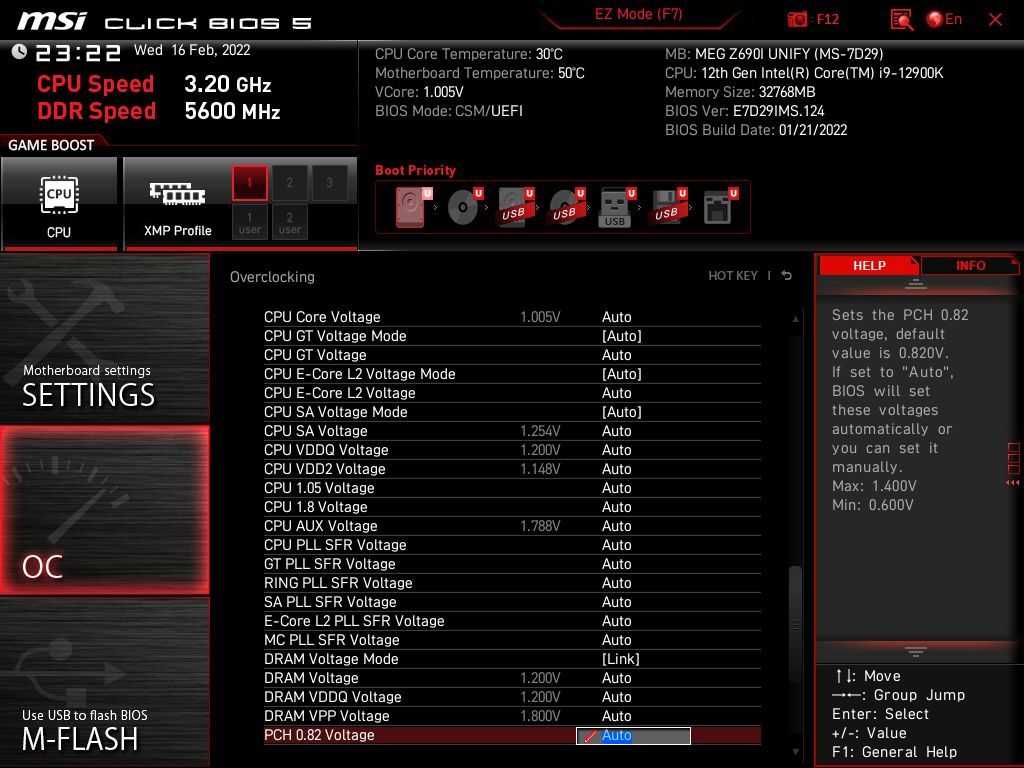This screenshot has height=768, width=1024.
Task: Select the DRAM VPP Voltage row
Action: click(x=512, y=715)
